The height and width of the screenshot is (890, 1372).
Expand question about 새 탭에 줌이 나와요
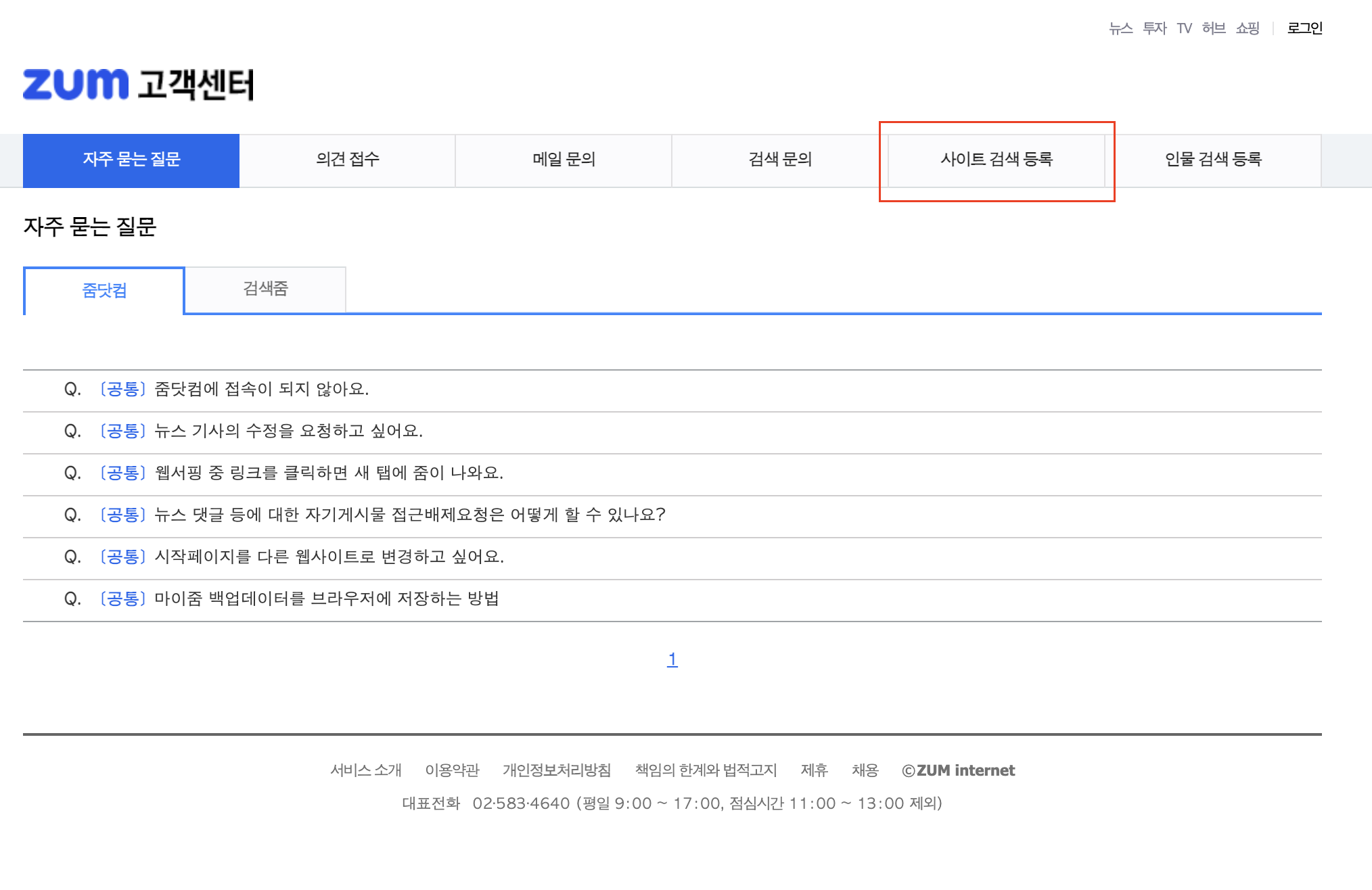(x=329, y=473)
